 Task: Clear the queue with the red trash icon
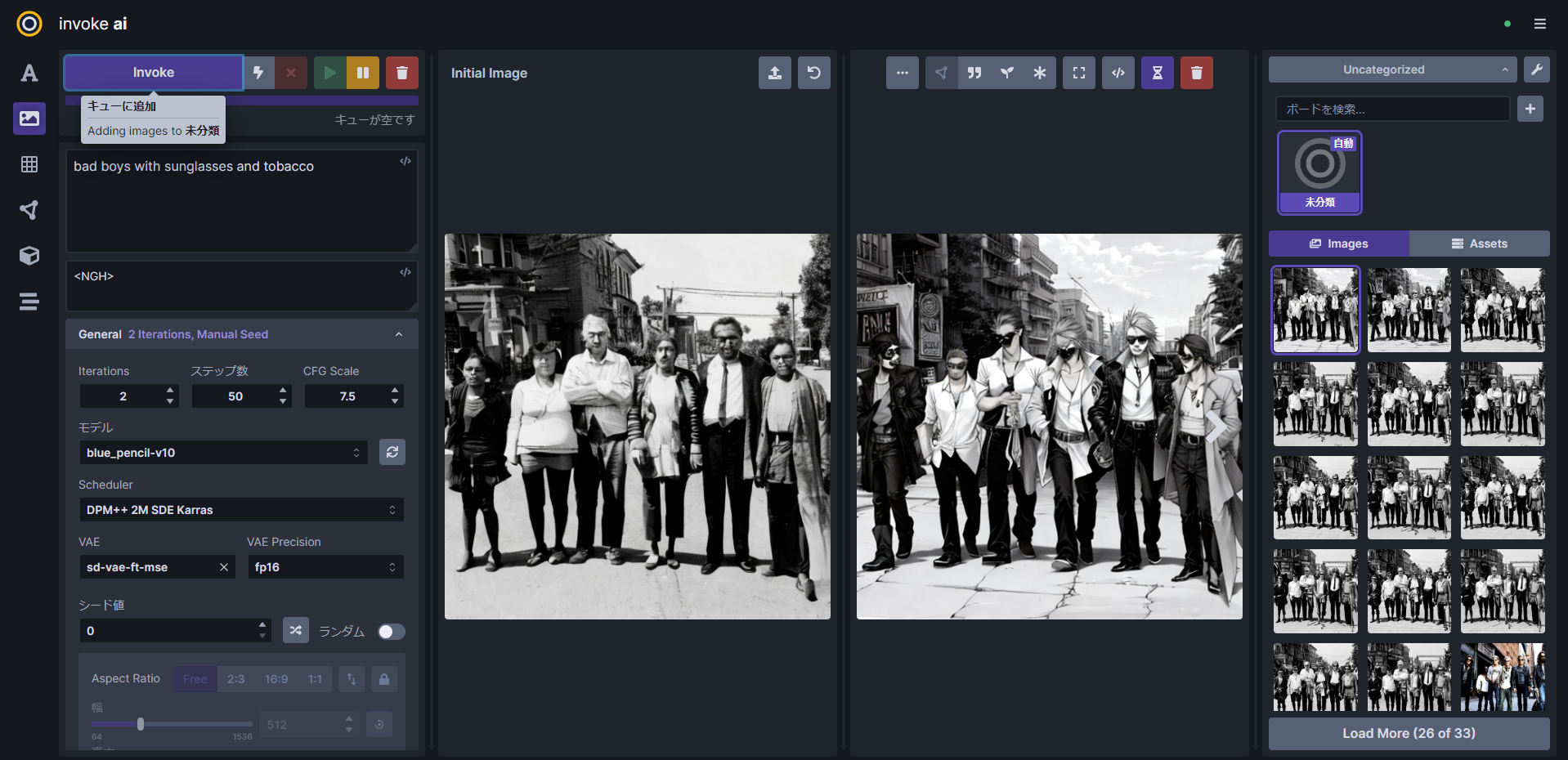pyautogui.click(x=402, y=73)
